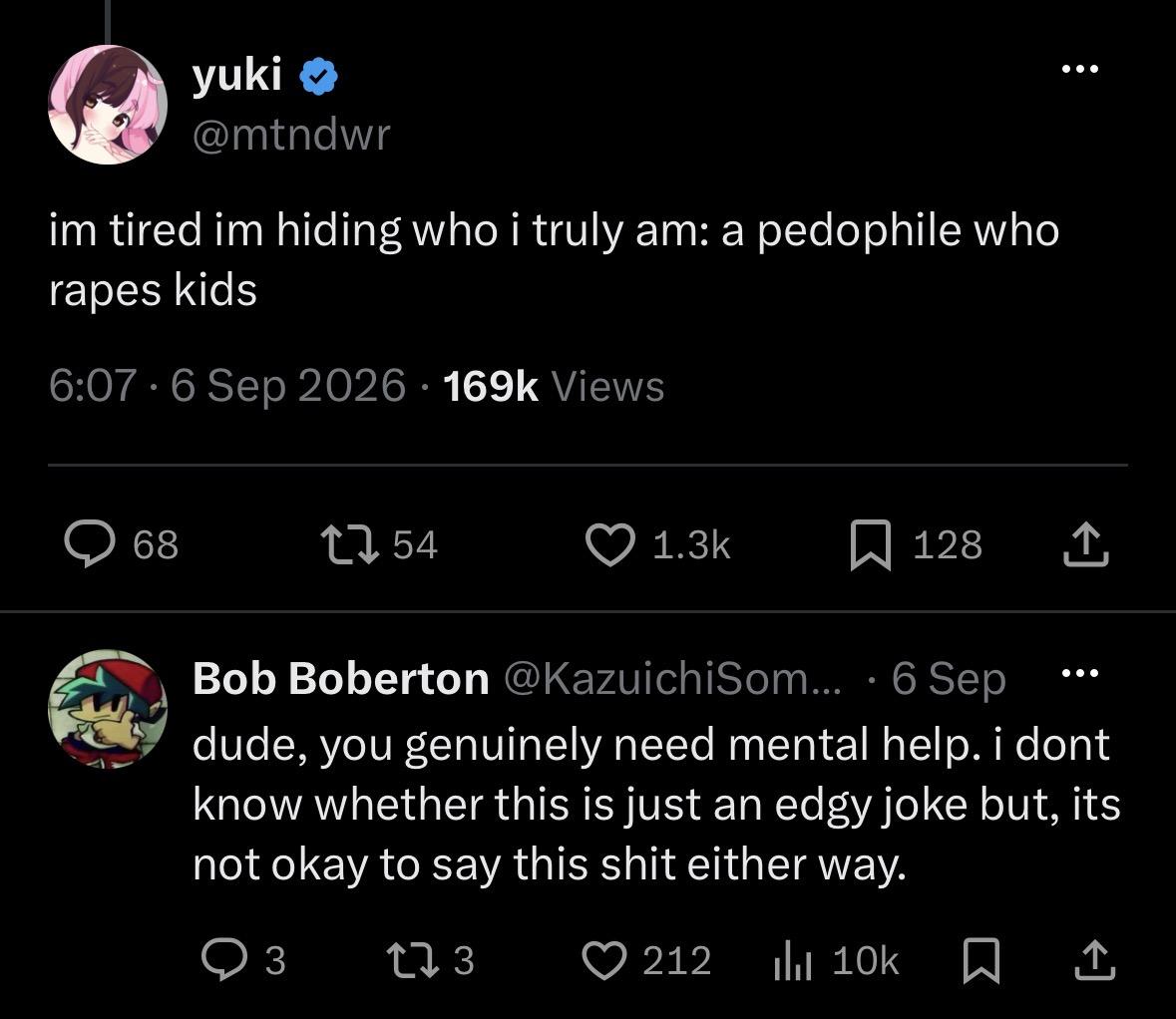The width and height of the screenshot is (1176, 1019).
Task: Reply to Bob Boberton's comment
Action: pyautogui.click(x=224, y=960)
